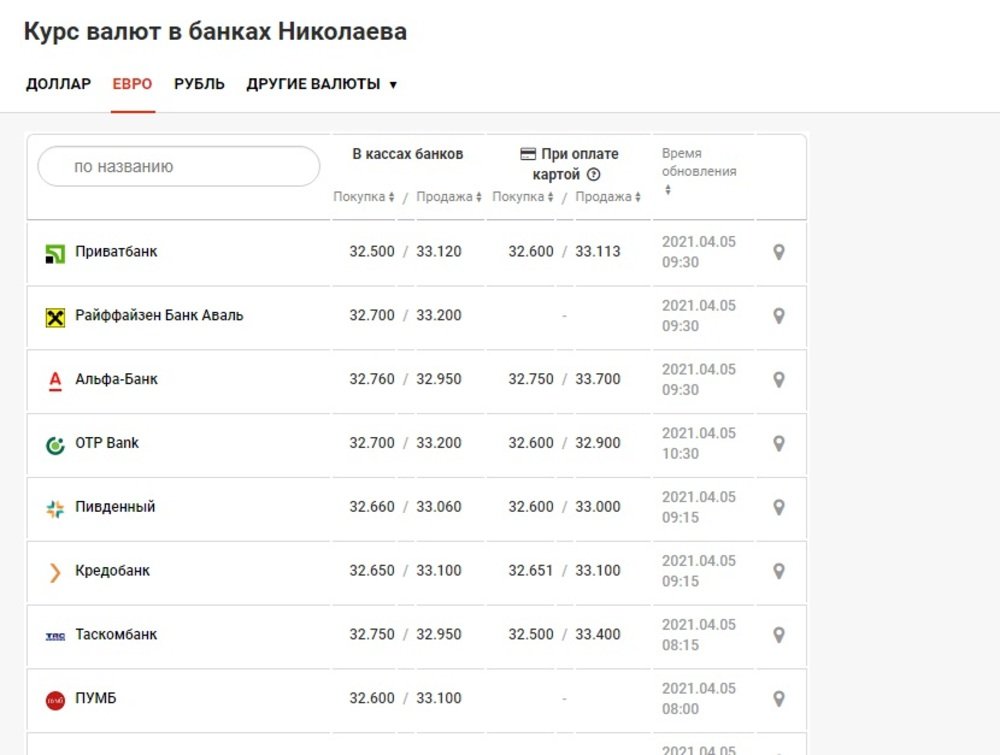Click the Райффайзен Банк Аваль yellow logo
Viewport: 1000px width, 755px height.
click(x=55, y=318)
